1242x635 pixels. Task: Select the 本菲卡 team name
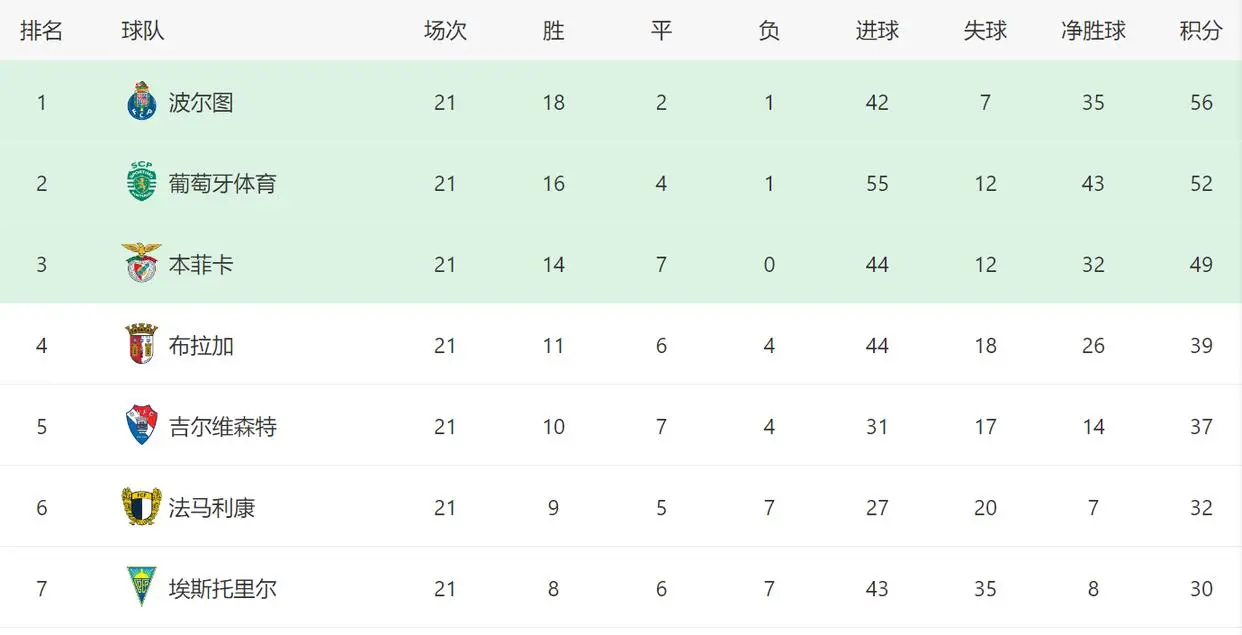(201, 264)
